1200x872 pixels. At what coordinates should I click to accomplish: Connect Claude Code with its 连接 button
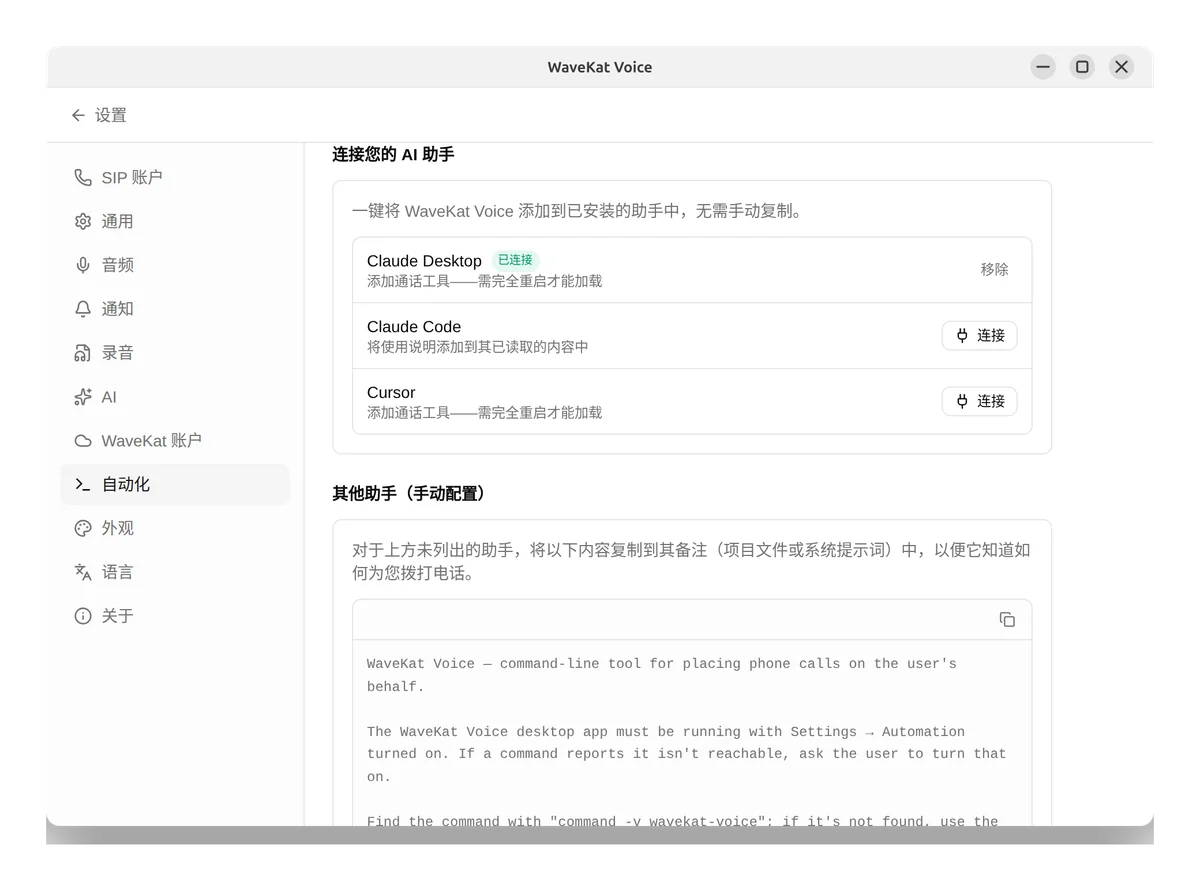tap(979, 336)
